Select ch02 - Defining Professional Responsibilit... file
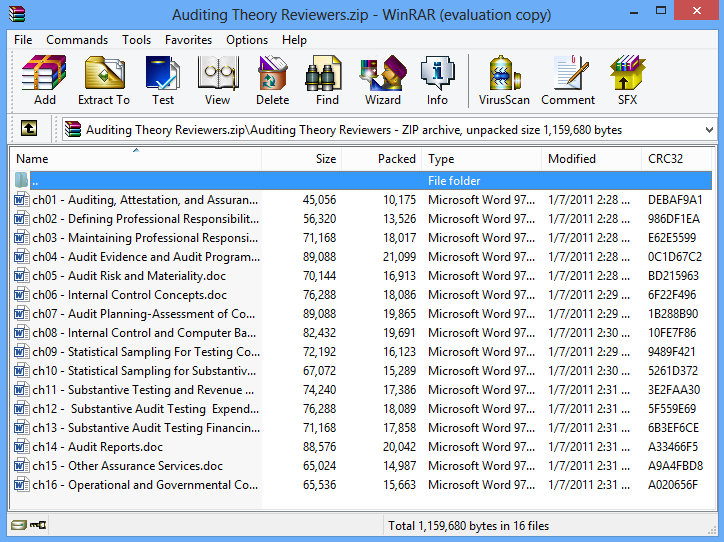The width and height of the screenshot is (724, 542). point(145,219)
